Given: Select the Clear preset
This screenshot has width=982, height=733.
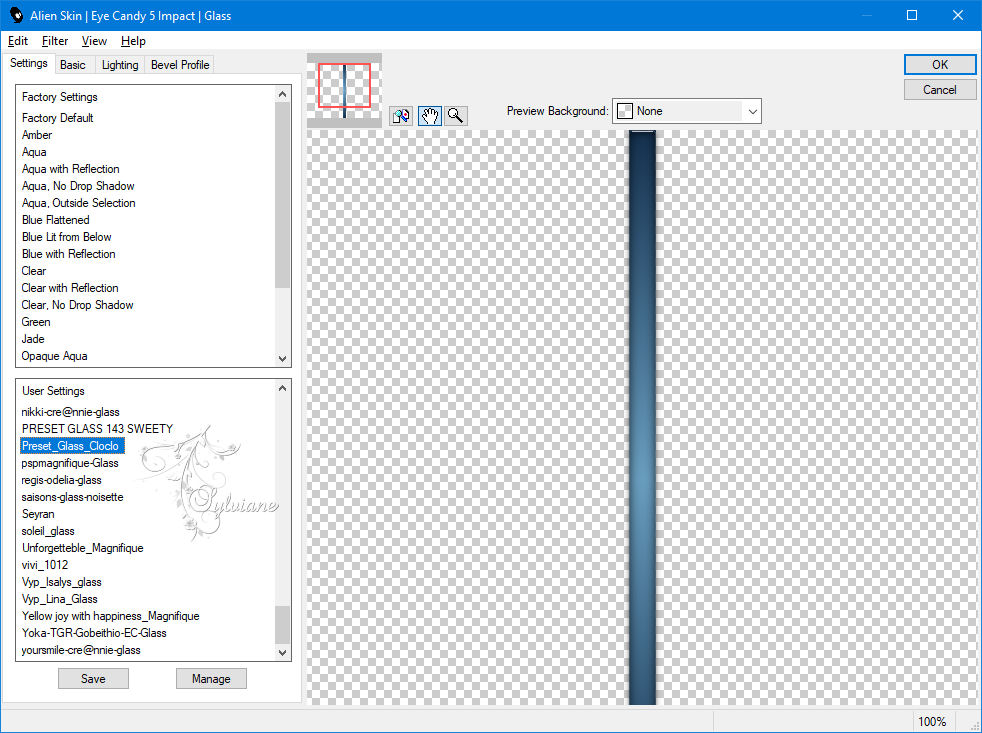Looking at the screenshot, I should tap(34, 271).
